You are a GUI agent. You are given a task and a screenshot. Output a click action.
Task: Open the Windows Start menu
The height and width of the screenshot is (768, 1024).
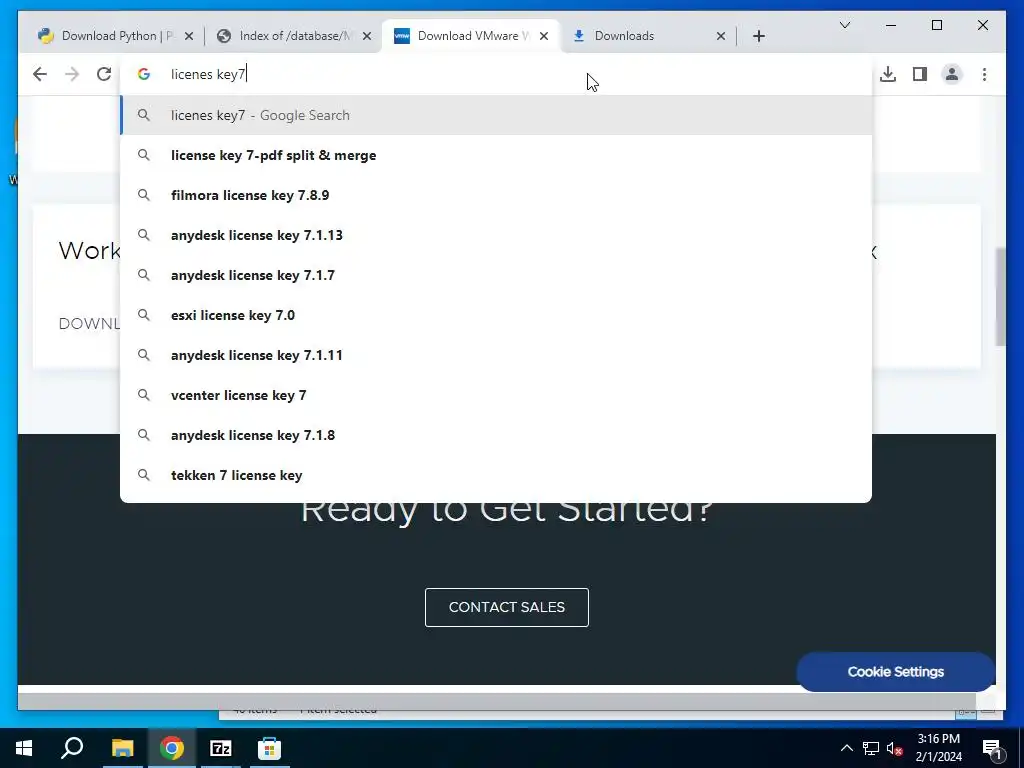(24, 748)
